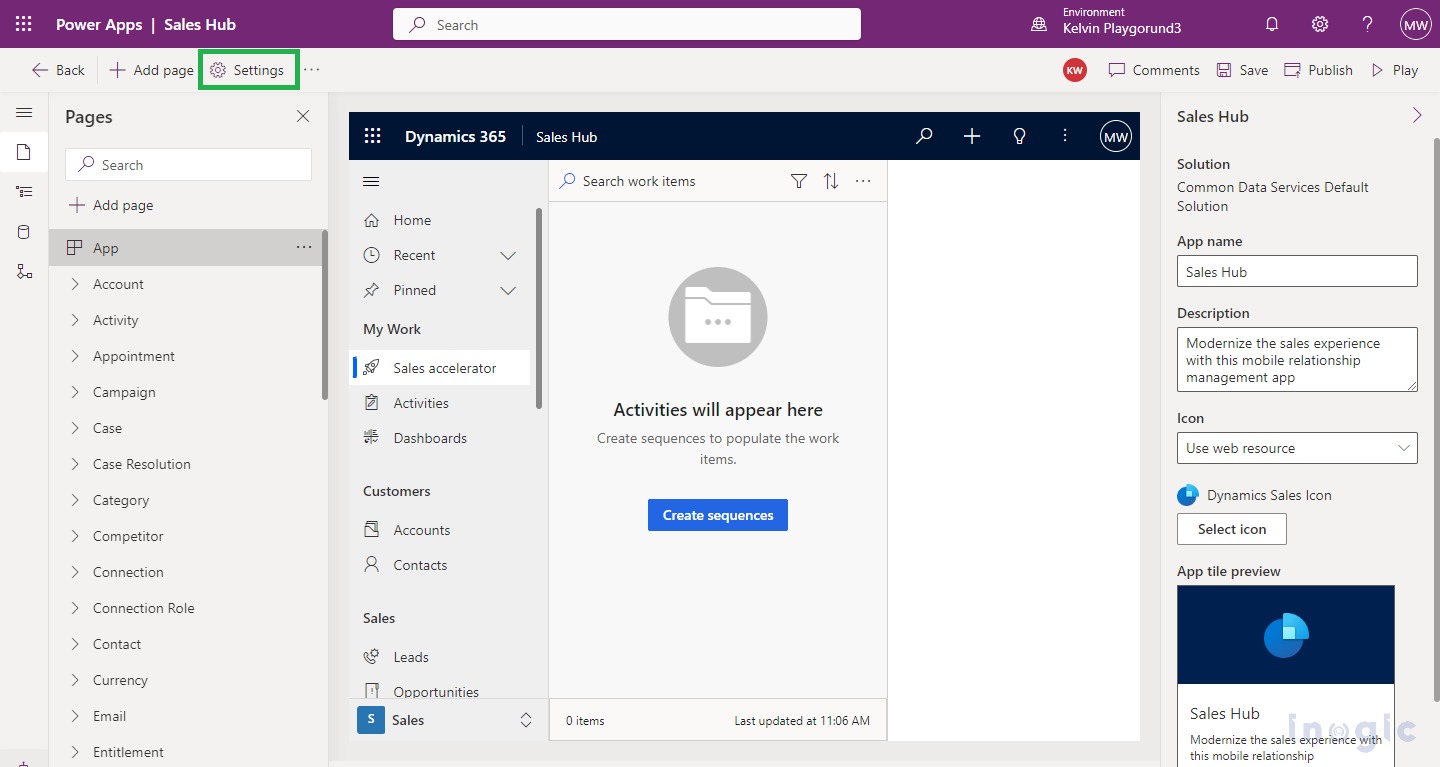
Task: Expand the Pinned section chevron
Action: (x=508, y=291)
